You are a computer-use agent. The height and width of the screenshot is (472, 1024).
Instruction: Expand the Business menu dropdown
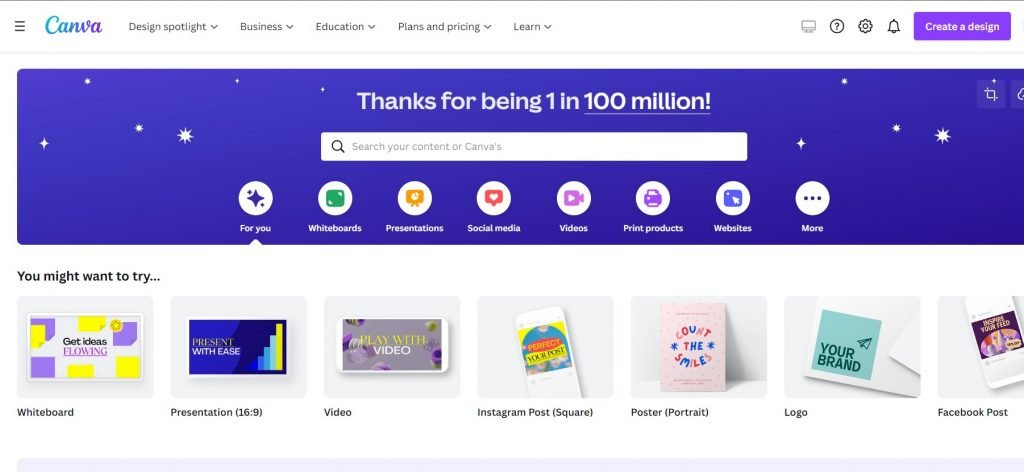(x=267, y=26)
